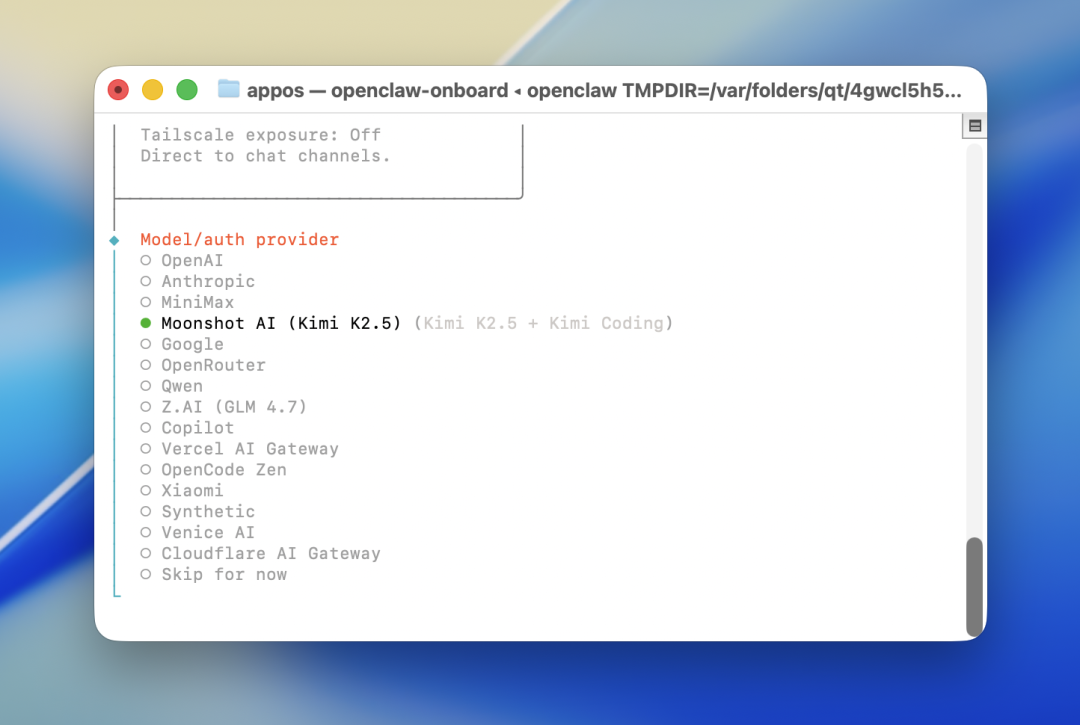
Task: Choose Vercel AI Gateway option
Action: tap(249, 449)
